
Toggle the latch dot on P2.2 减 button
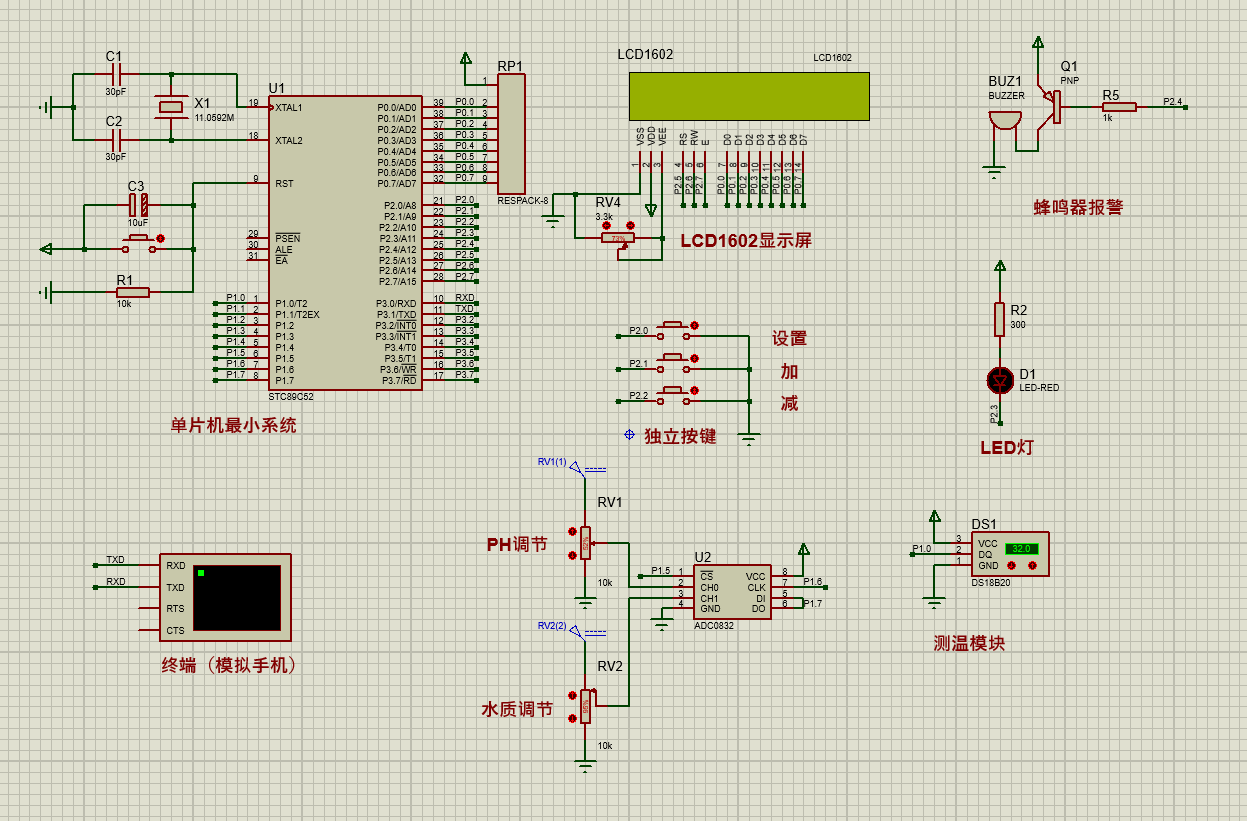pos(695,390)
